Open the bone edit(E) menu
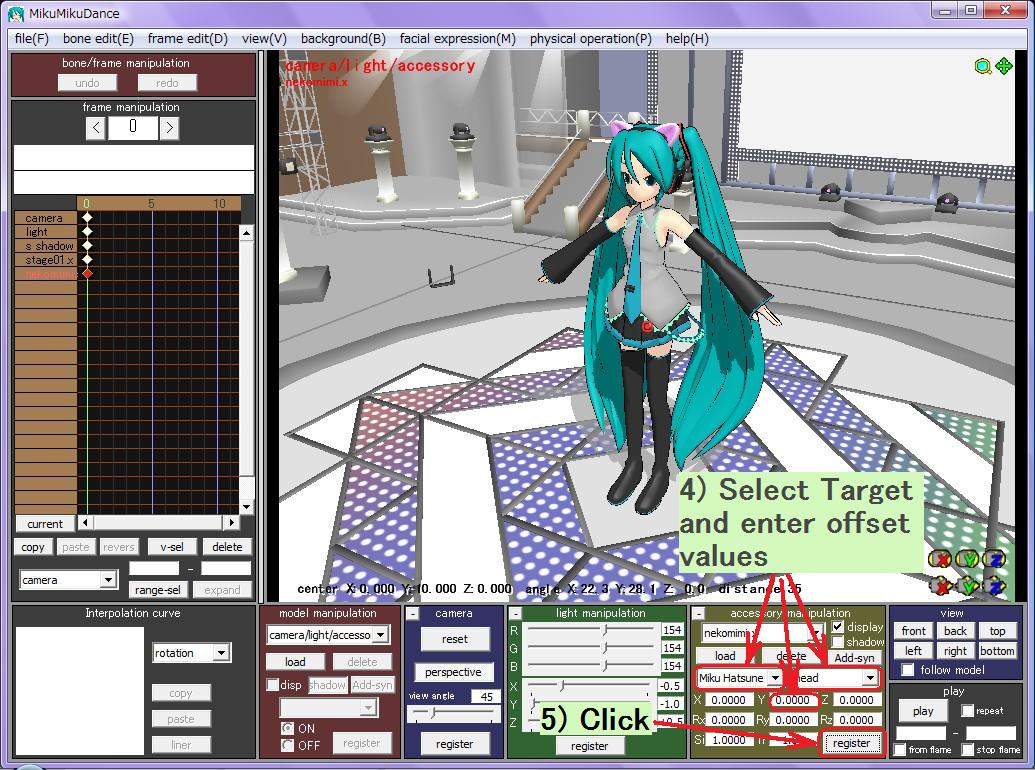 click(98, 38)
